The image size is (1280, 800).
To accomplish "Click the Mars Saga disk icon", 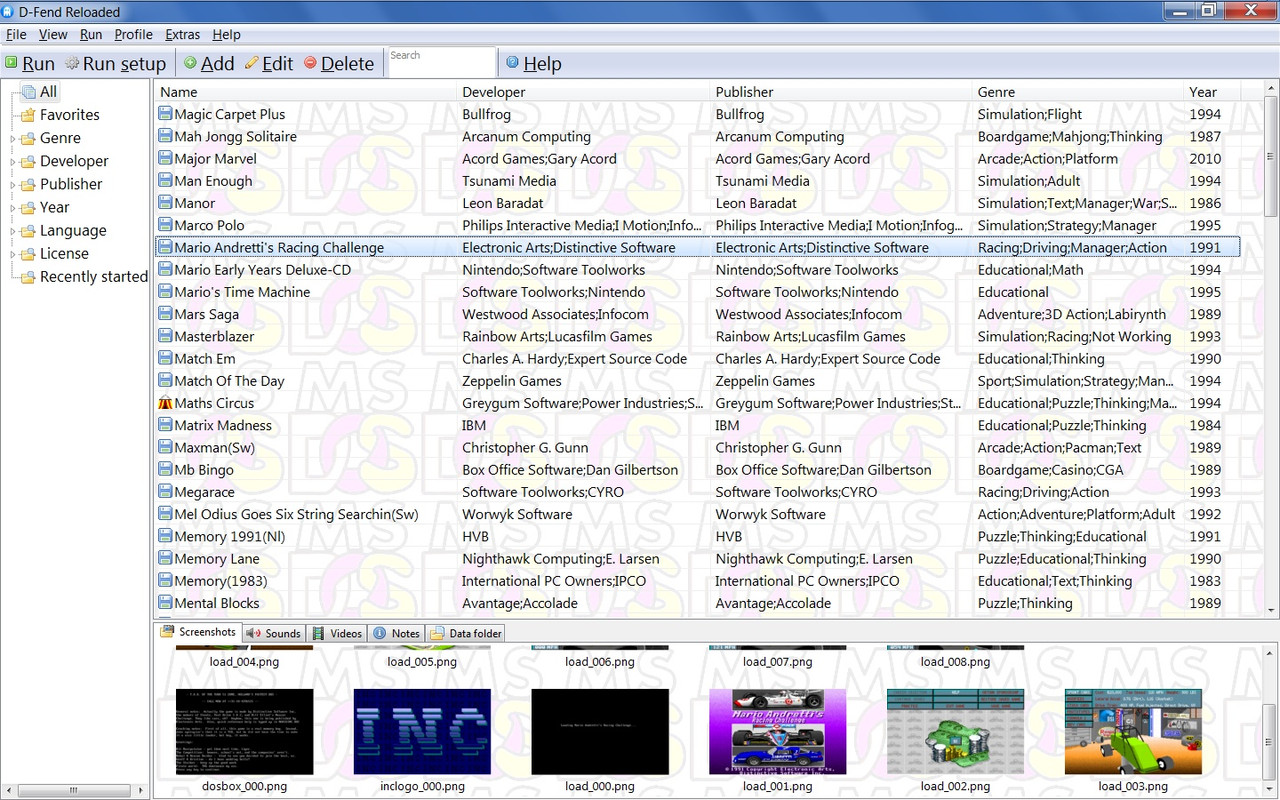I will click(x=165, y=314).
